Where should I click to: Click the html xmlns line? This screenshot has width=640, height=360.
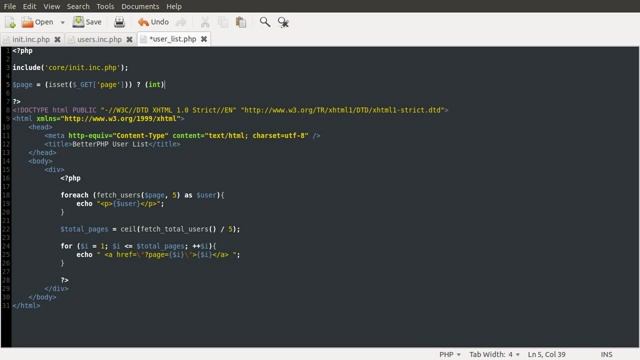coord(98,119)
